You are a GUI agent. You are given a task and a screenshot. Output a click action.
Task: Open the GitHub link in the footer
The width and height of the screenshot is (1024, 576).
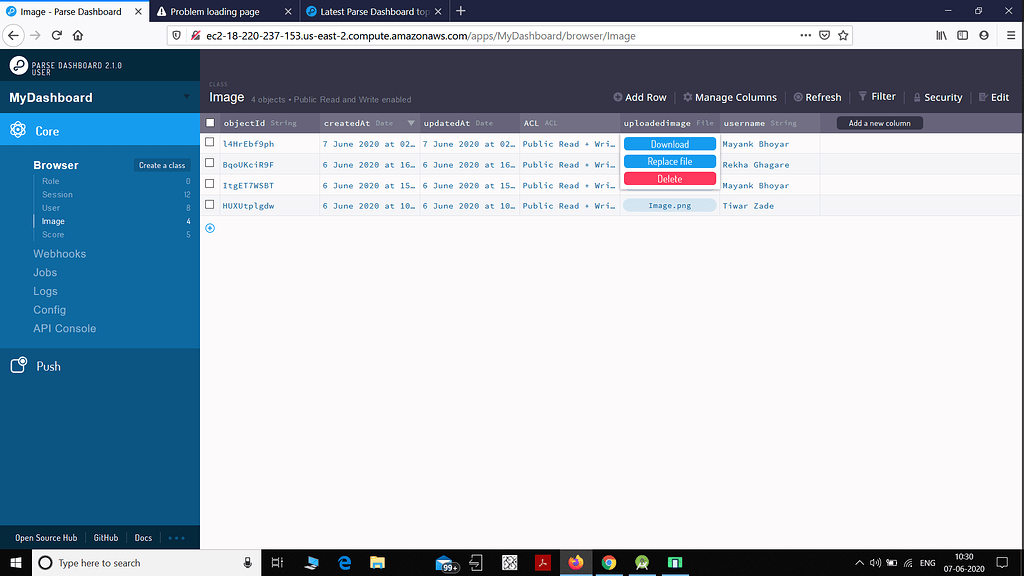point(105,537)
